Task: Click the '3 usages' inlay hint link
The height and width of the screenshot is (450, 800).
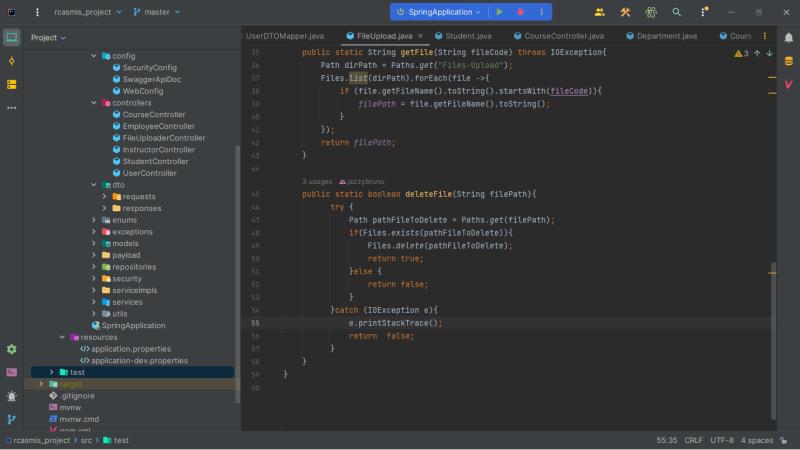Action: [x=317, y=181]
